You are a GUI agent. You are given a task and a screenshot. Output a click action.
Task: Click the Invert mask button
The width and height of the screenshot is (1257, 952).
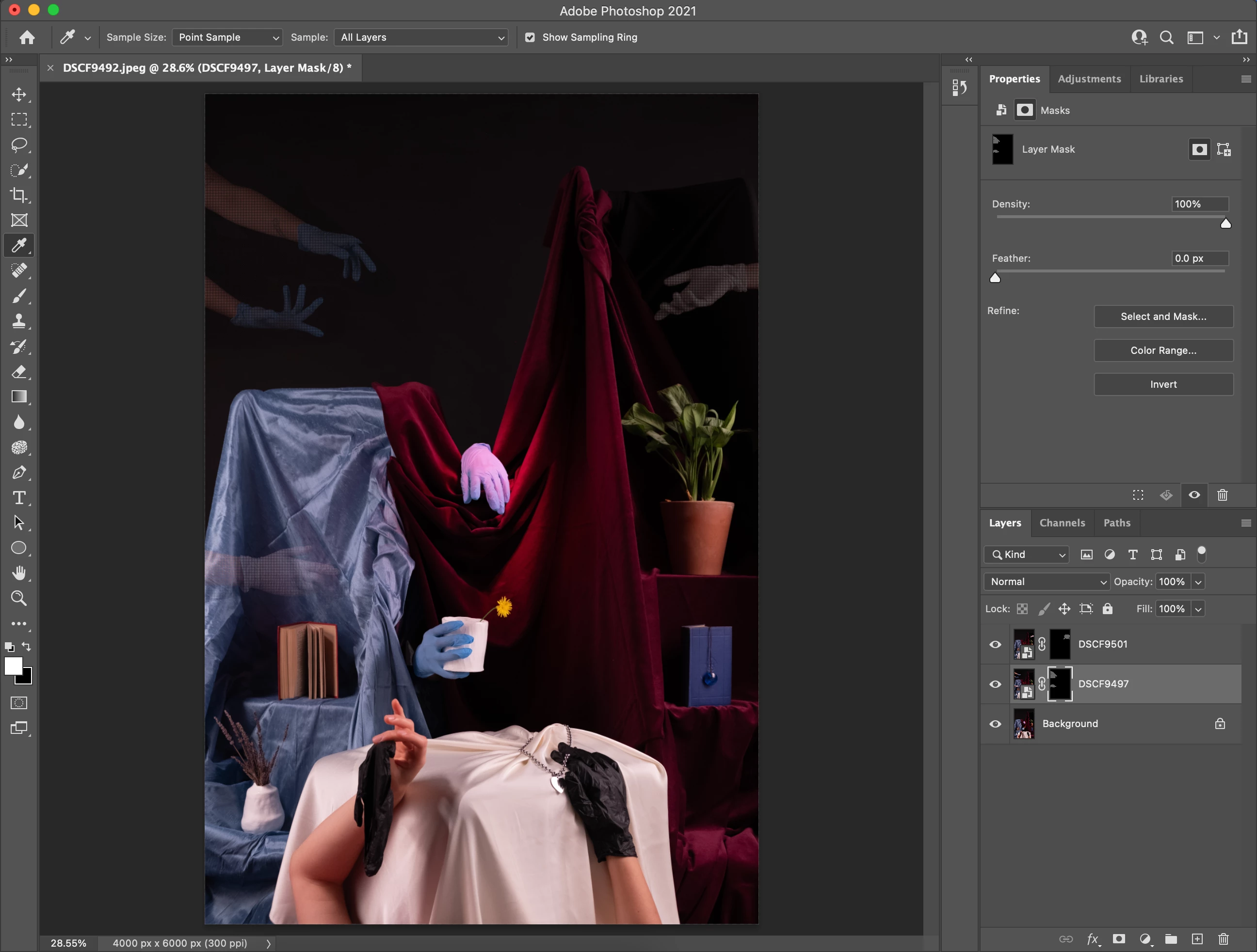pyautogui.click(x=1162, y=384)
